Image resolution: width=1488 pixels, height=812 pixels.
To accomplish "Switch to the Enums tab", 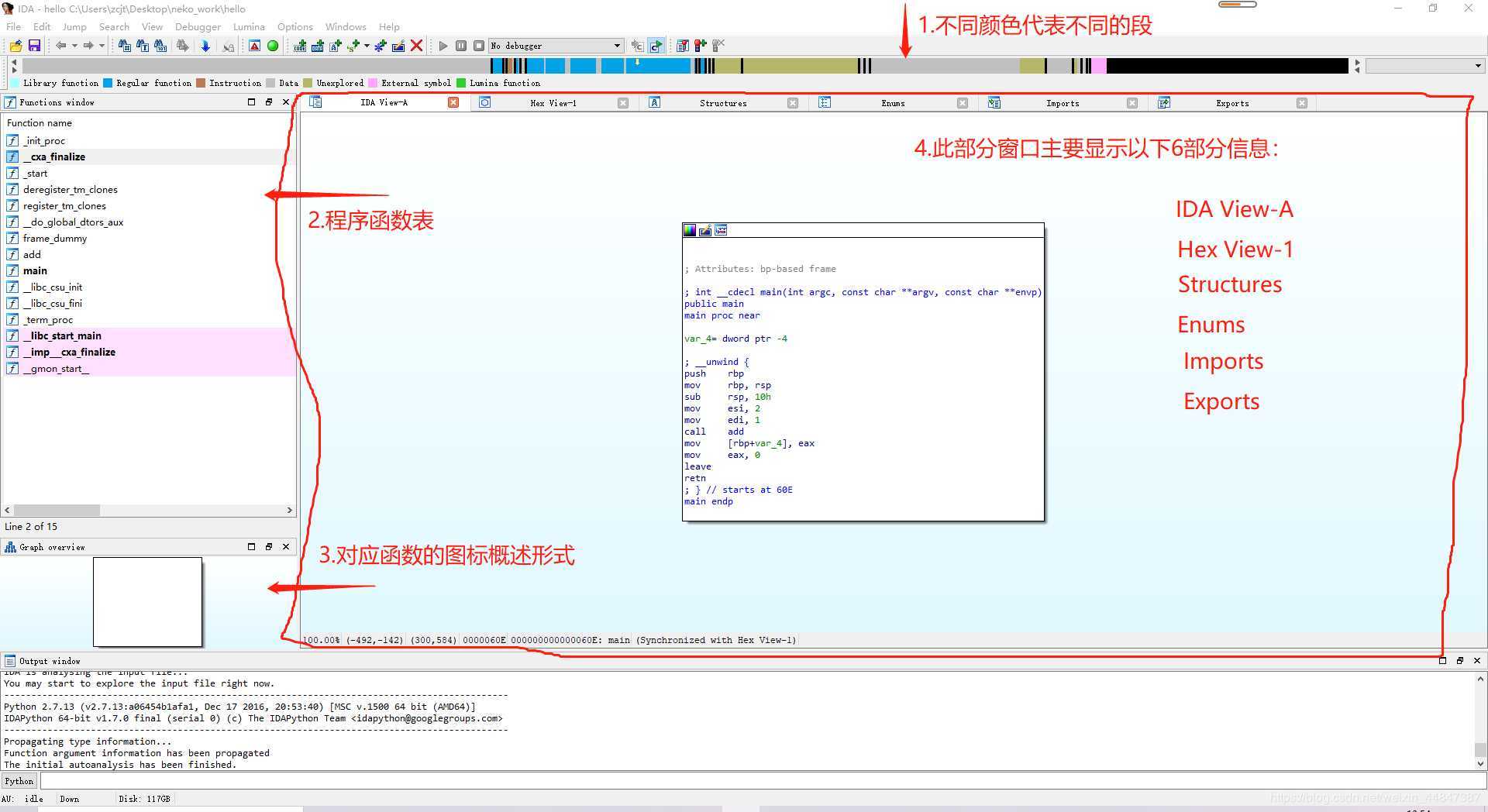I will pos(893,103).
